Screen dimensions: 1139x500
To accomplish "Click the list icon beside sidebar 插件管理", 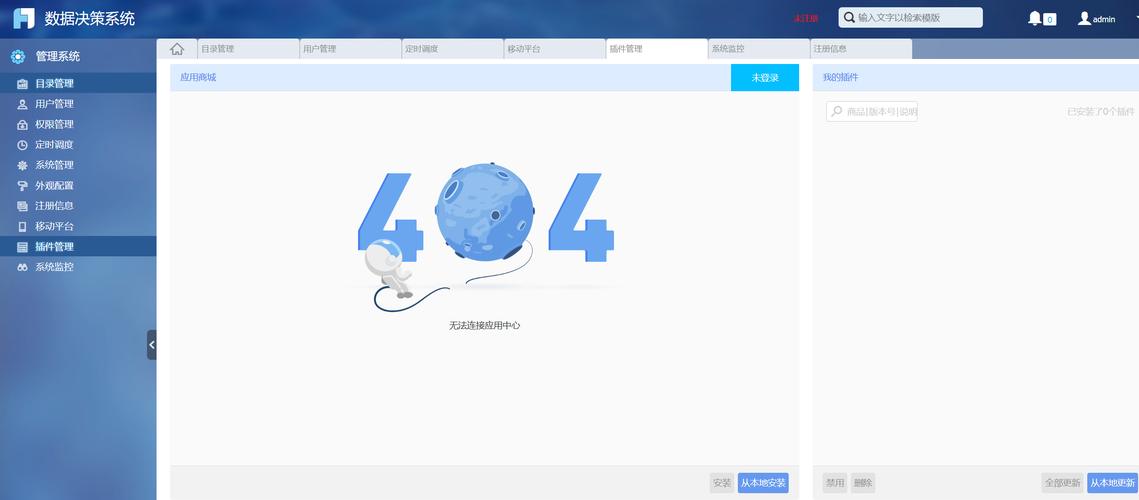I will pyautogui.click(x=23, y=246).
